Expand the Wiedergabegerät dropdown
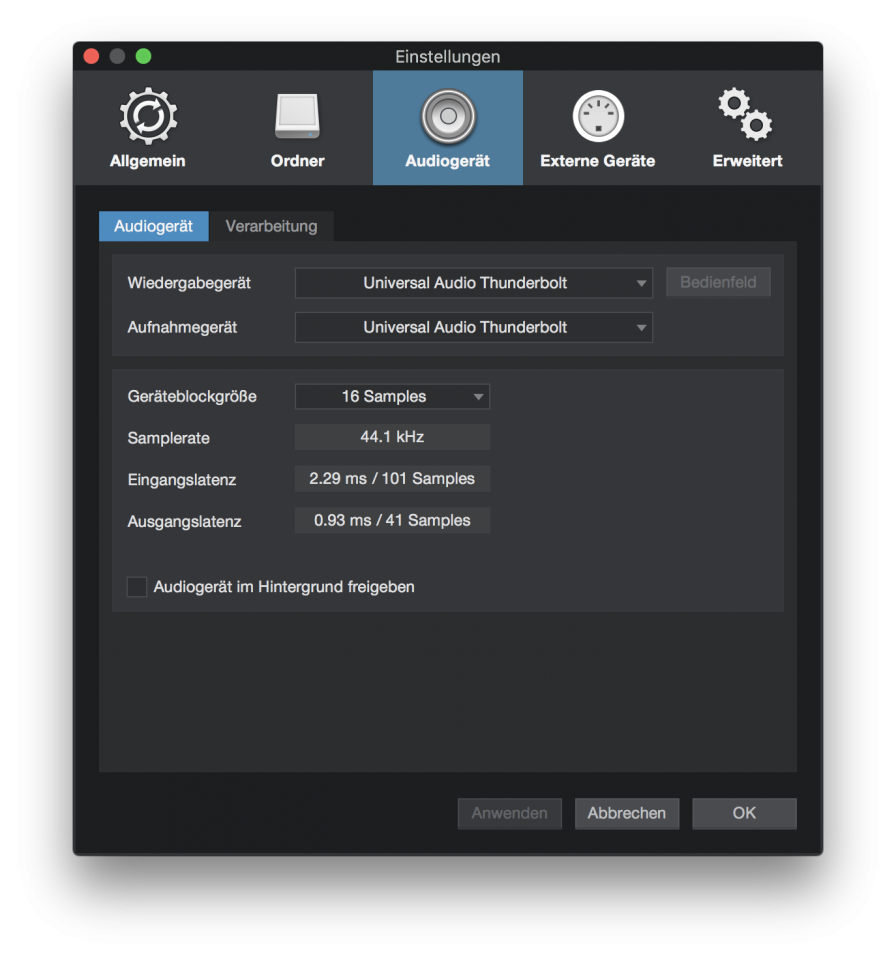The image size is (896, 960). [x=473, y=283]
